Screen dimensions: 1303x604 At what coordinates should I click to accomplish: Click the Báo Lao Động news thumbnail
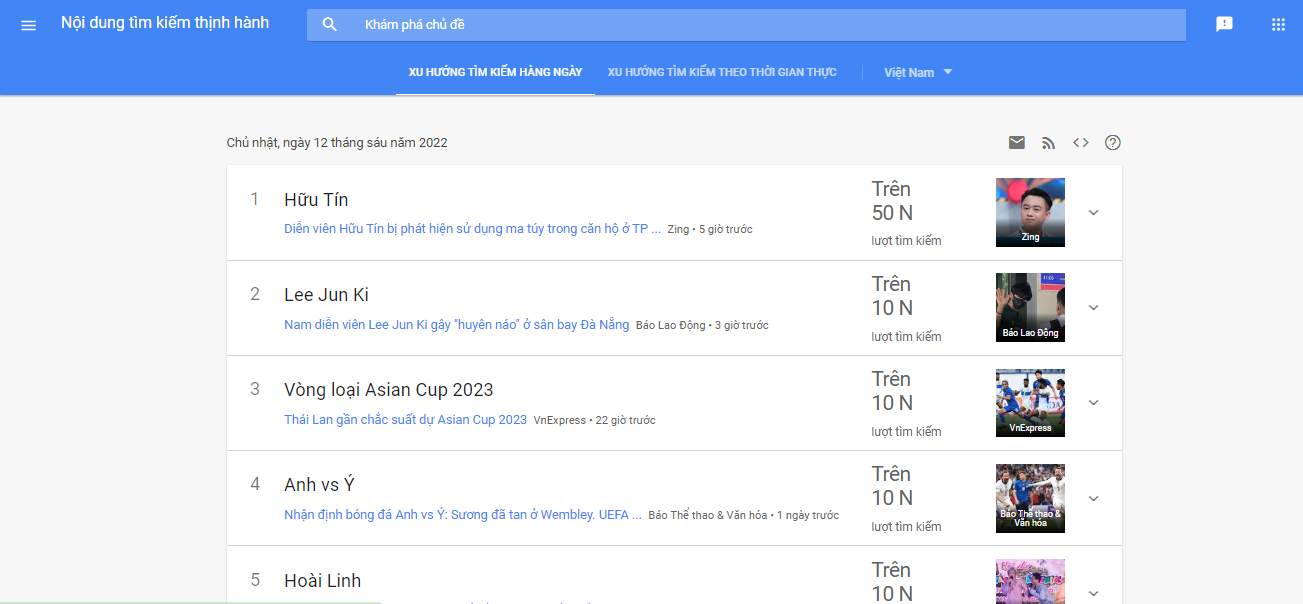(x=1029, y=307)
